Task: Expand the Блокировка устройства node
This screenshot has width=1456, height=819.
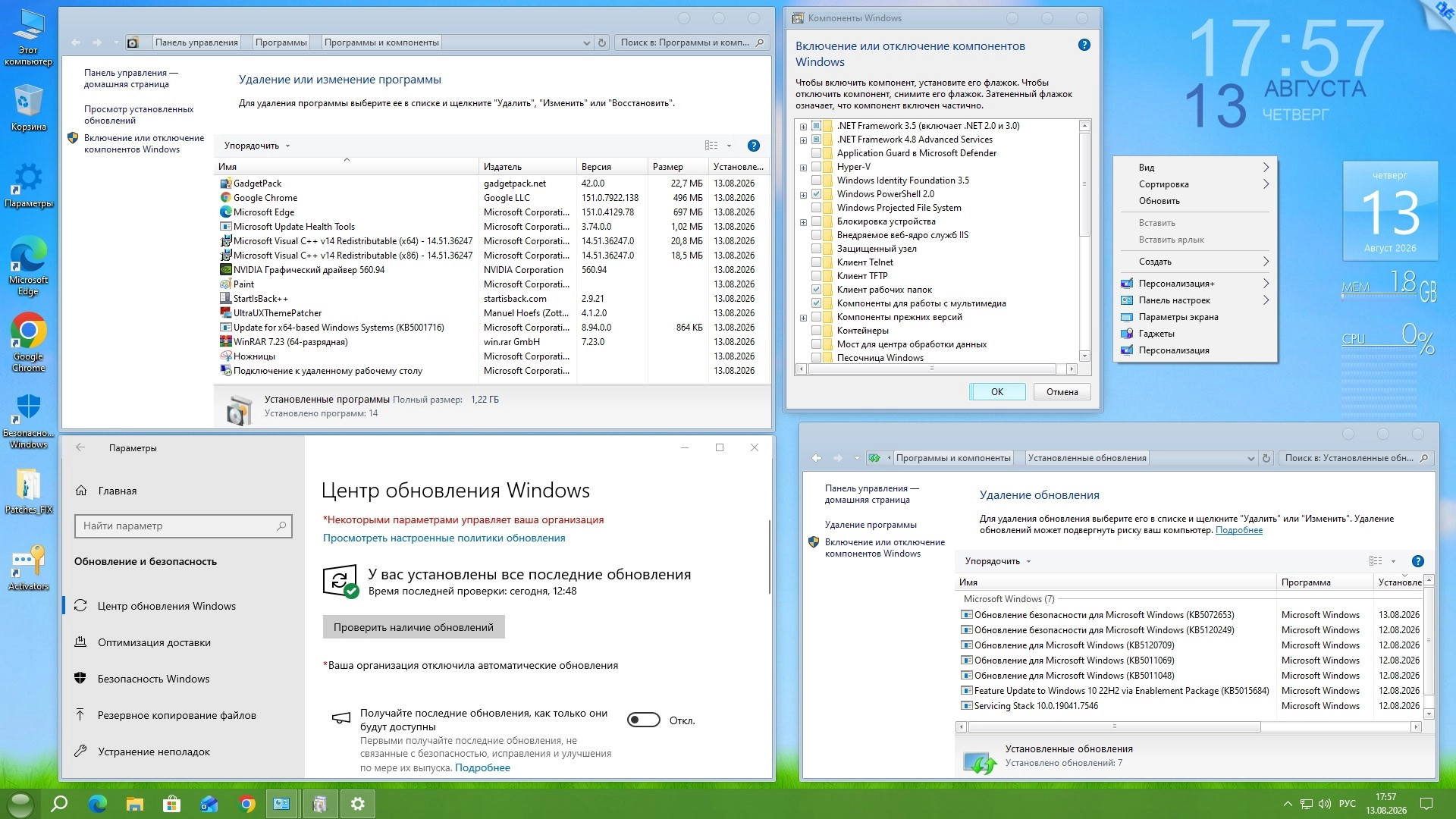Action: click(x=803, y=222)
